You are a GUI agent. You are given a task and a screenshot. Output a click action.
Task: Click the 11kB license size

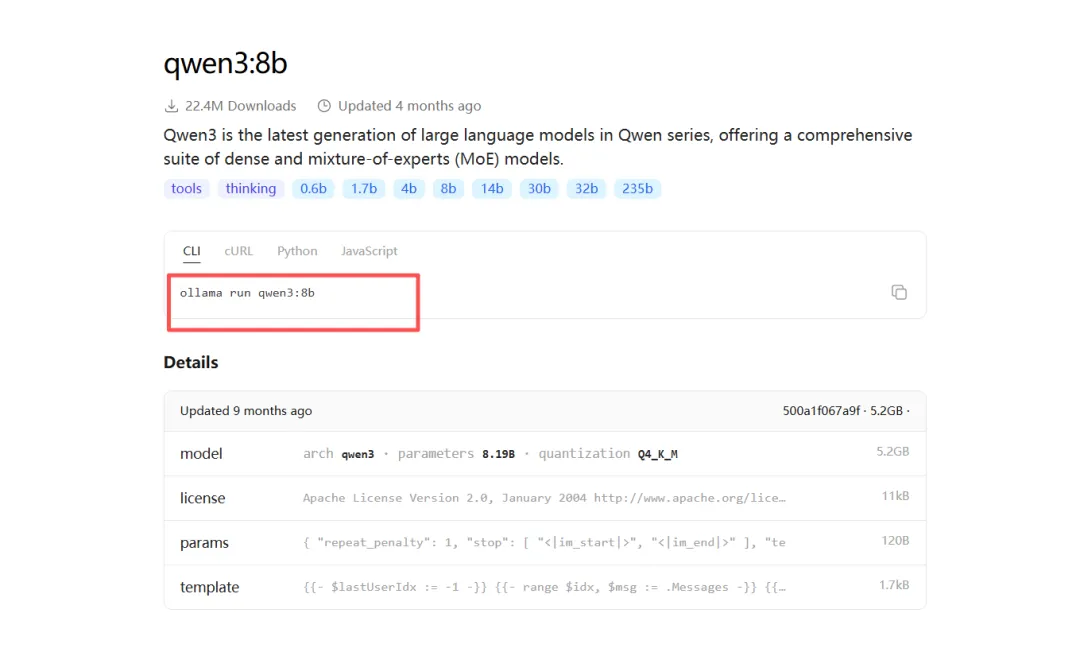point(895,496)
